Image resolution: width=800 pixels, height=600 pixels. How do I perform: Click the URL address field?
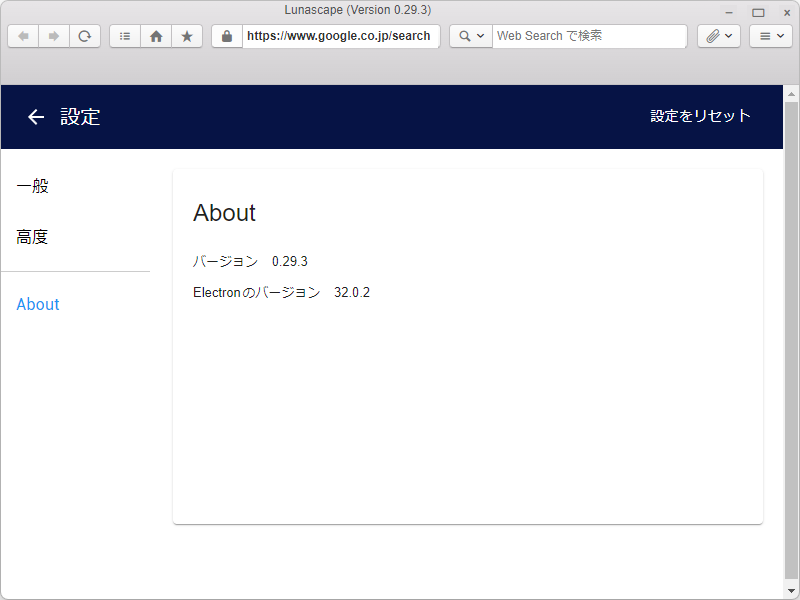point(341,36)
